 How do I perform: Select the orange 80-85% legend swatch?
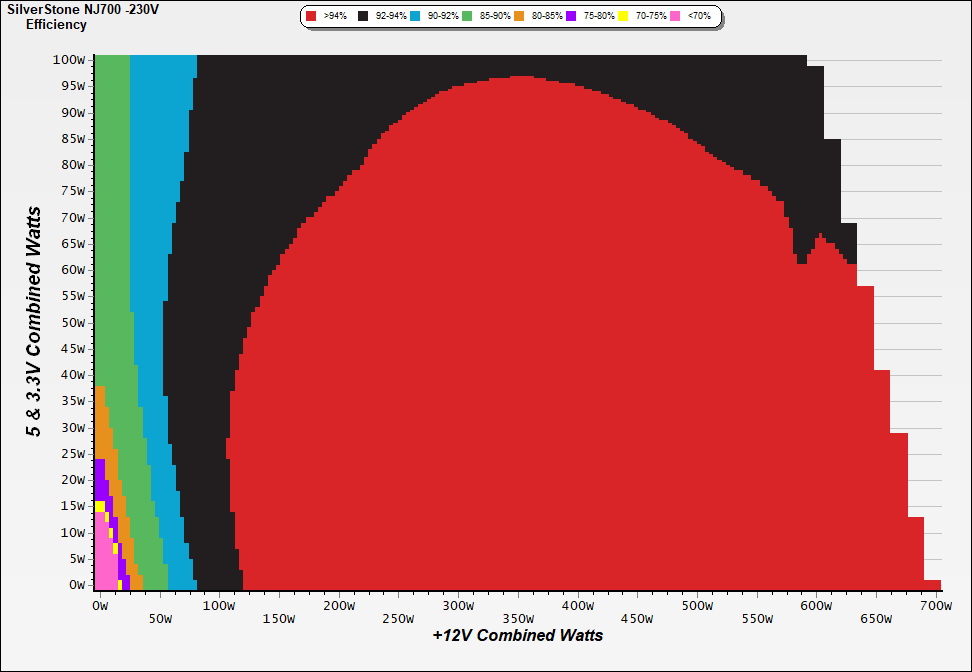[x=520, y=17]
